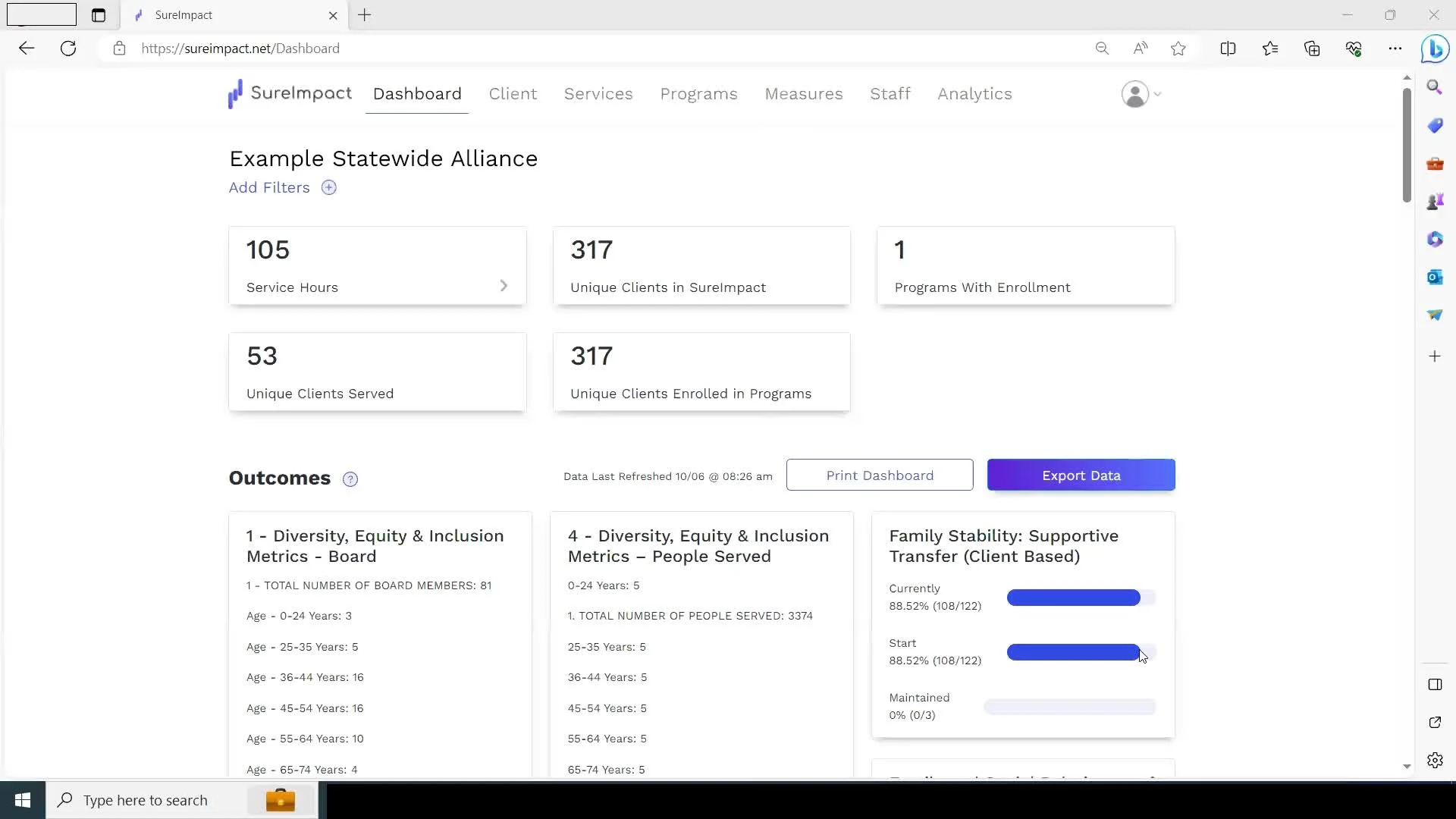The width and height of the screenshot is (1456, 819).
Task: Open a new browser tab
Action: click(x=365, y=15)
